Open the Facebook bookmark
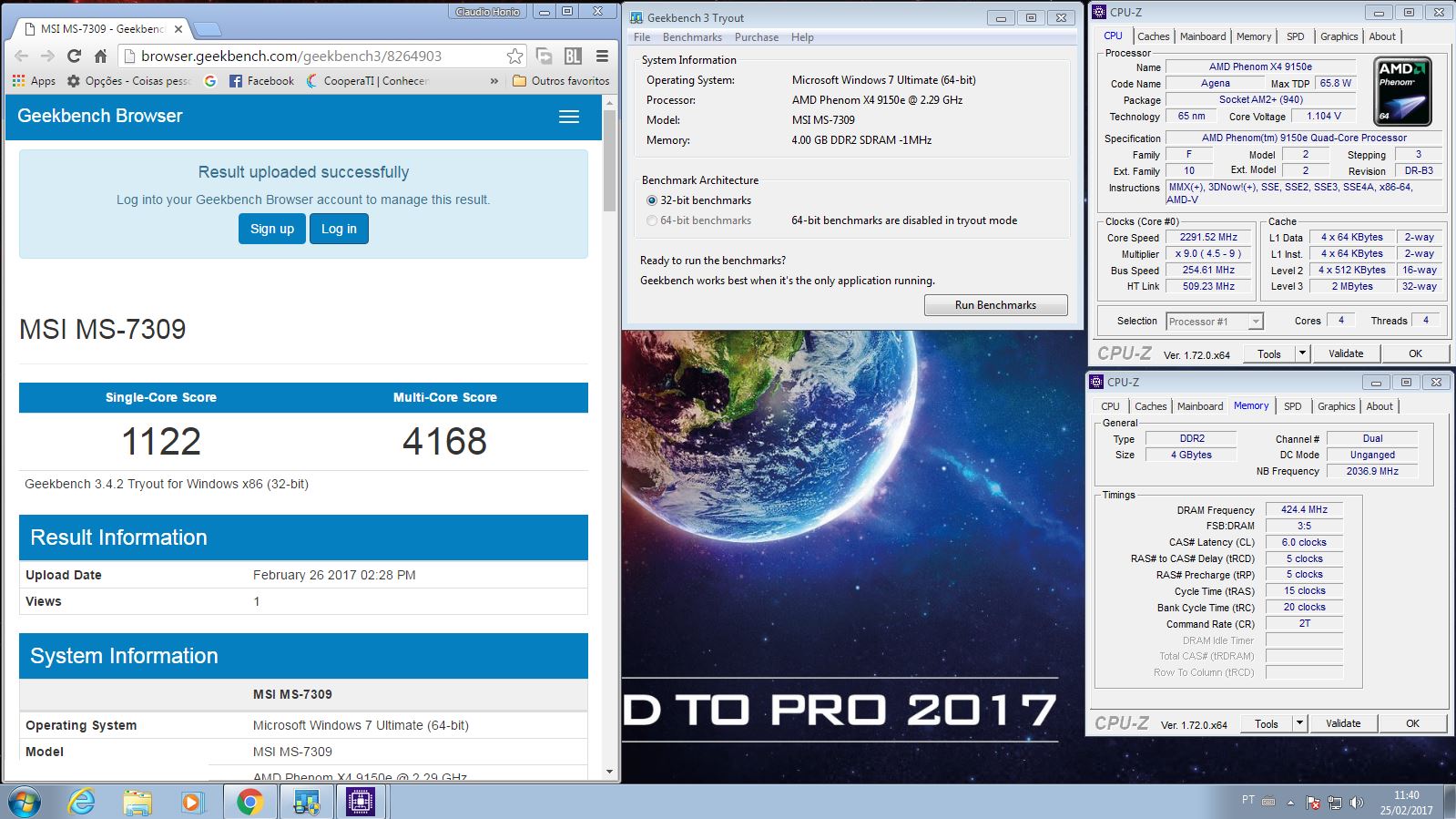Image resolution: width=1456 pixels, height=819 pixels. 262,81
